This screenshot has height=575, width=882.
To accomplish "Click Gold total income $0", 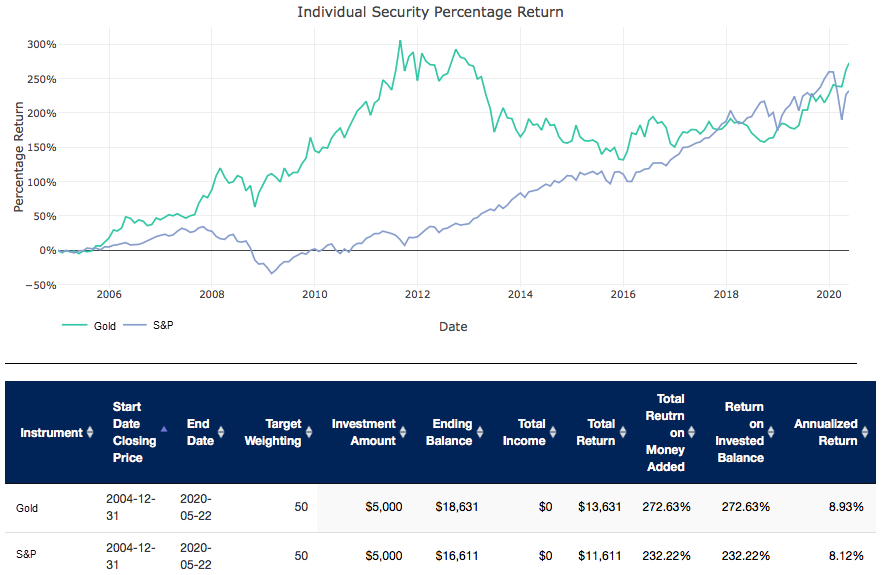I will [x=546, y=507].
